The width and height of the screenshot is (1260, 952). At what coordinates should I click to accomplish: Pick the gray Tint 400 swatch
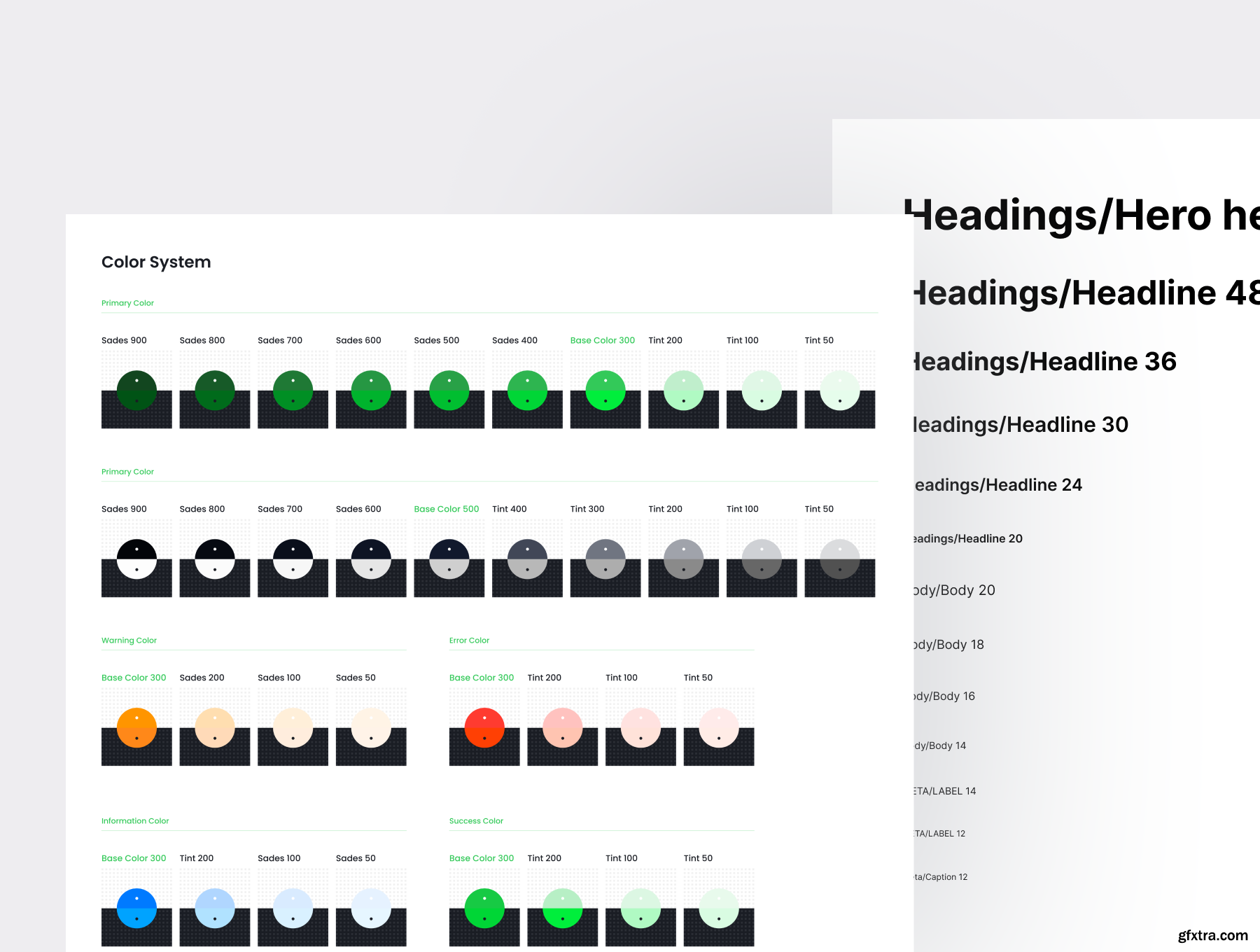coord(527,559)
